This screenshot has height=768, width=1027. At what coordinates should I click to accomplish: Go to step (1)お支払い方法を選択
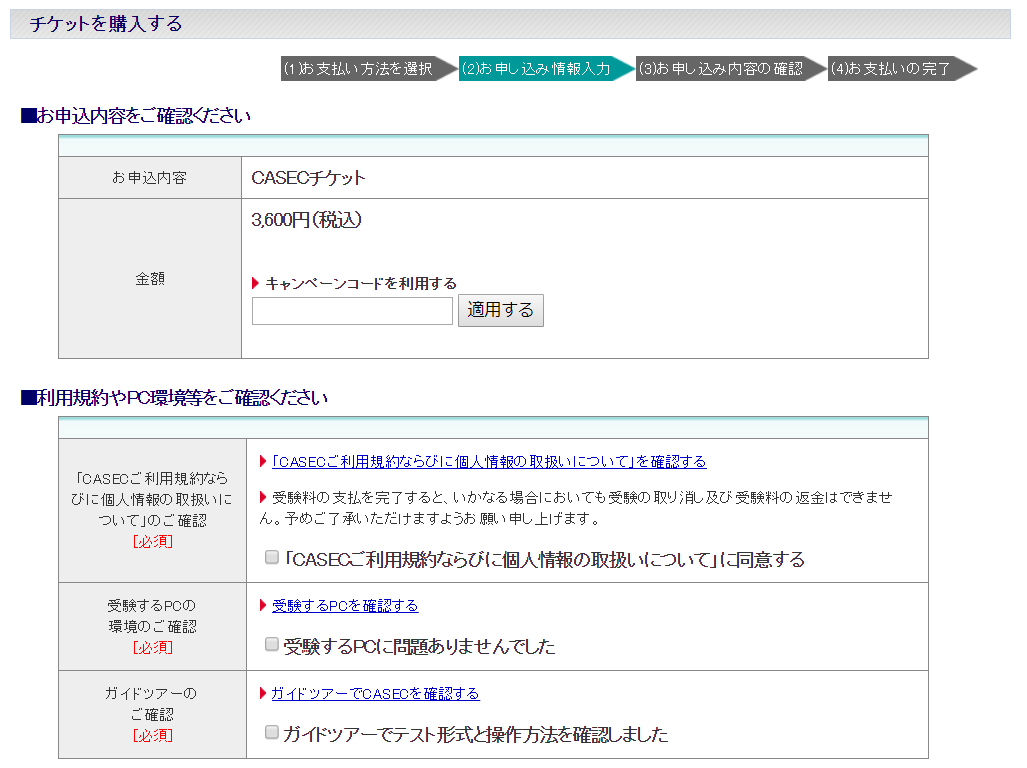point(363,69)
